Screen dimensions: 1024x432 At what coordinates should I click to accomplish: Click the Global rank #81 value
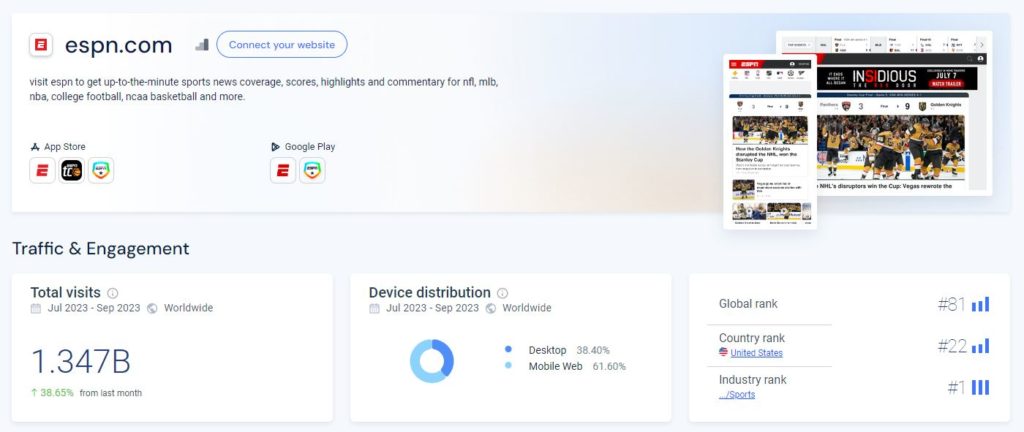coord(952,304)
